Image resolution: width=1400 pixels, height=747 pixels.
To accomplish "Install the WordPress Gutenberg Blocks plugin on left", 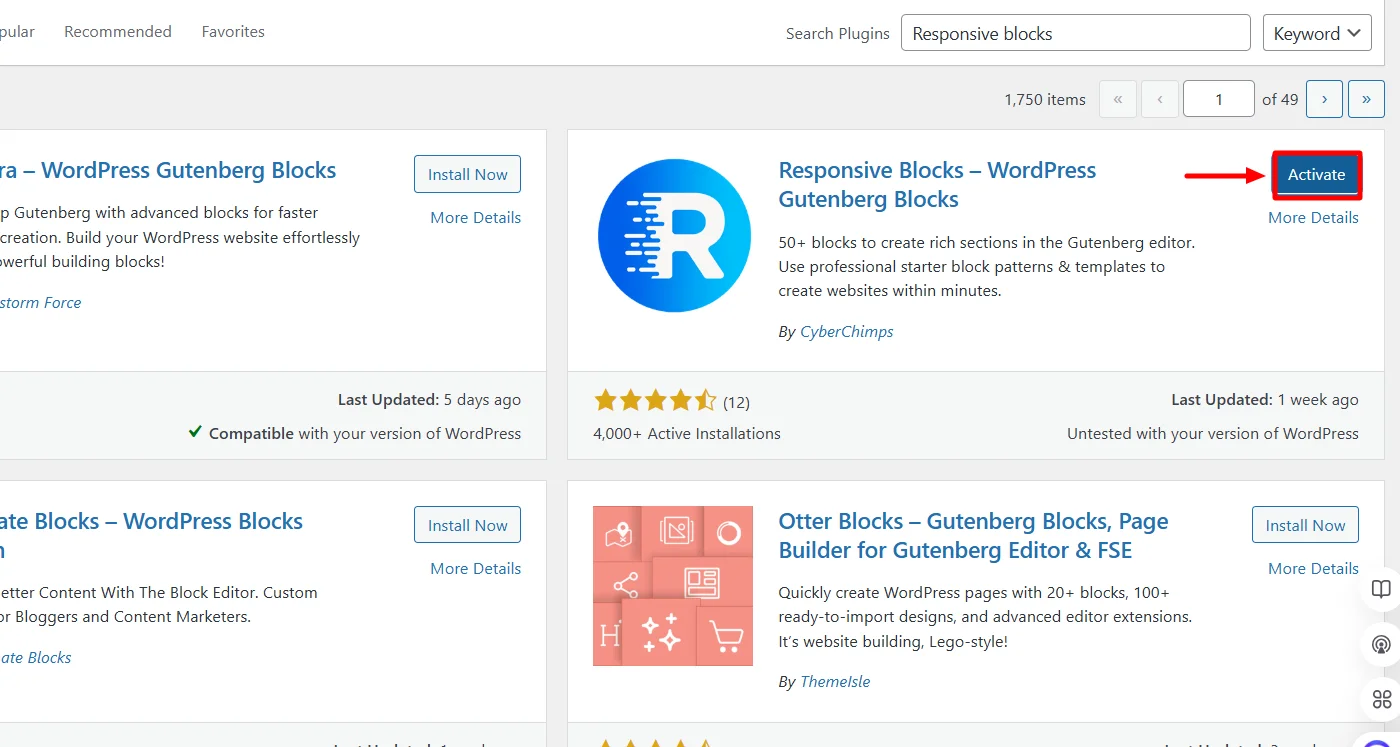I will coord(467,174).
